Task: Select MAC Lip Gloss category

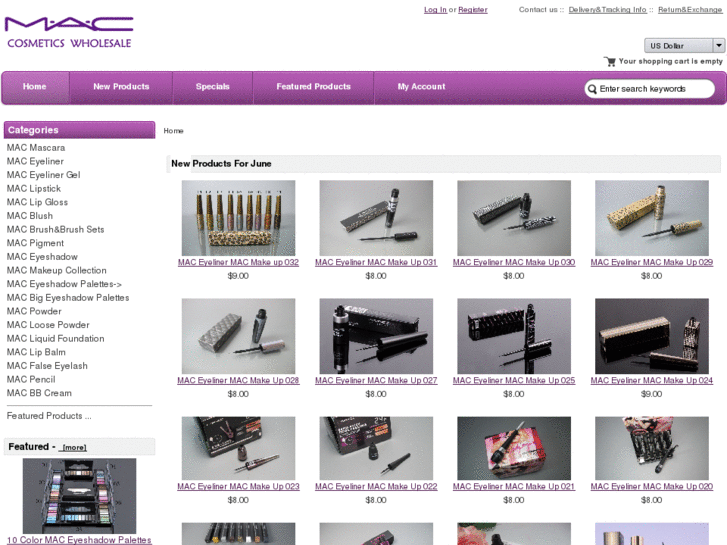Action: point(37,202)
